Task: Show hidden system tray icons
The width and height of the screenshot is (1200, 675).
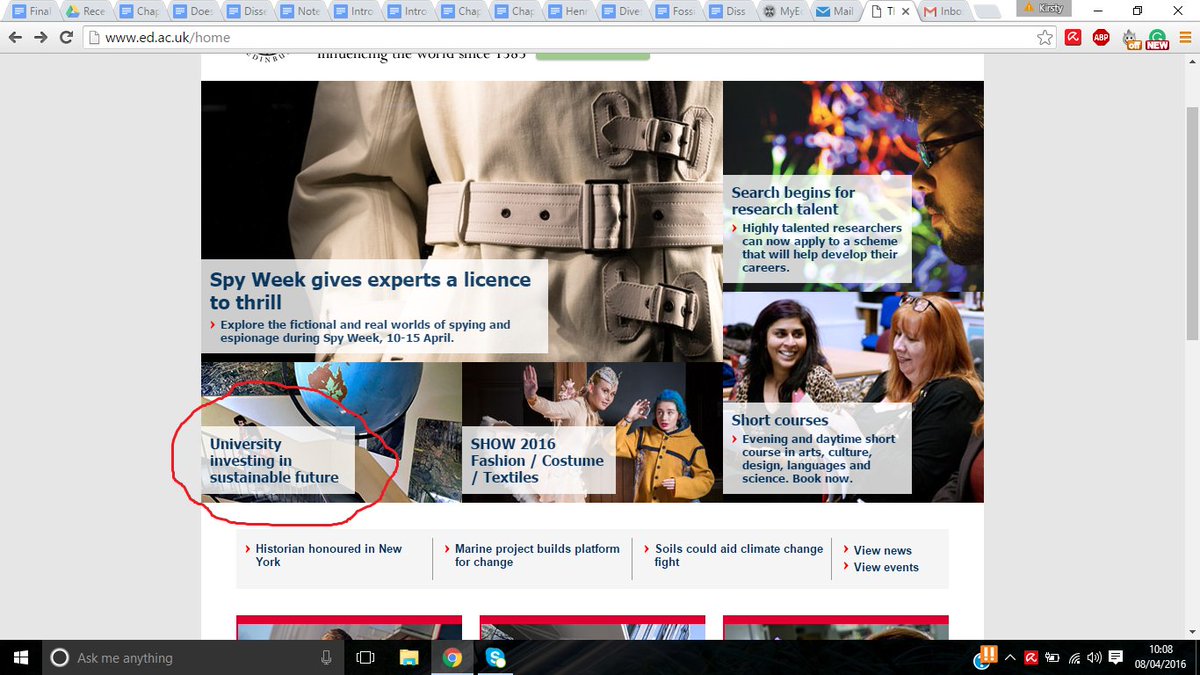Action: click(1009, 657)
